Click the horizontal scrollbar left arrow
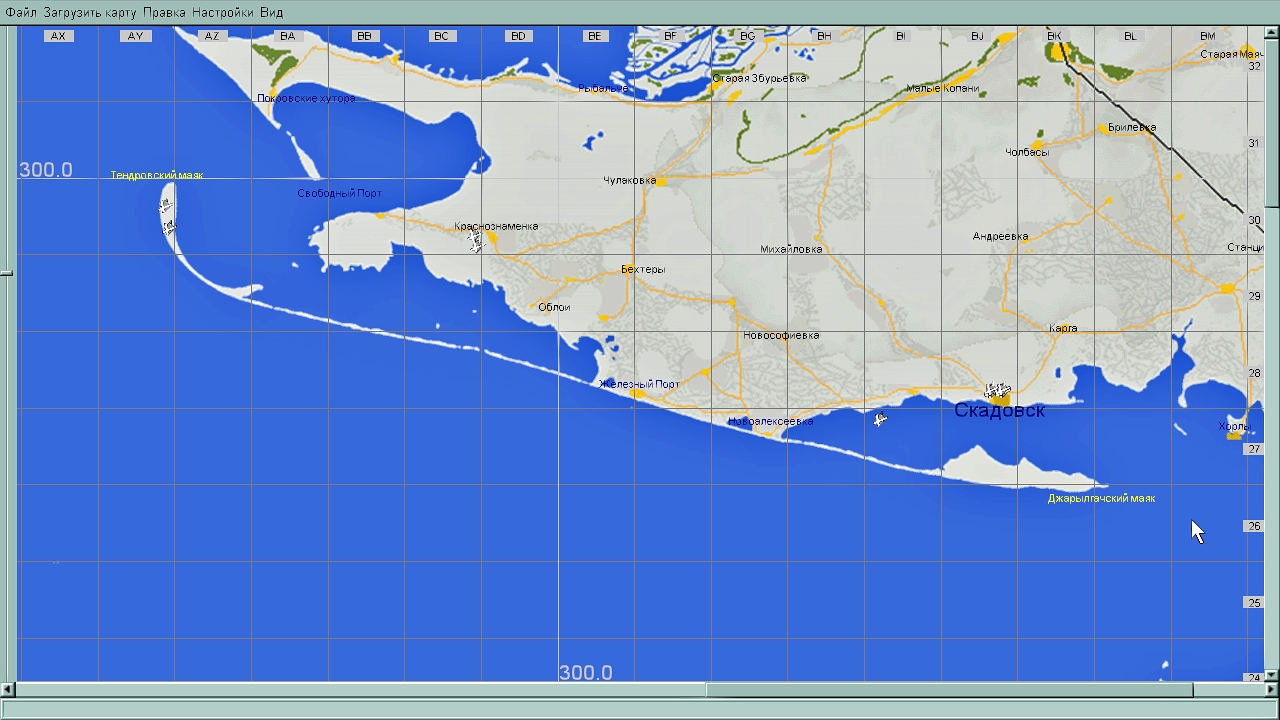This screenshot has width=1280, height=720. (7, 690)
